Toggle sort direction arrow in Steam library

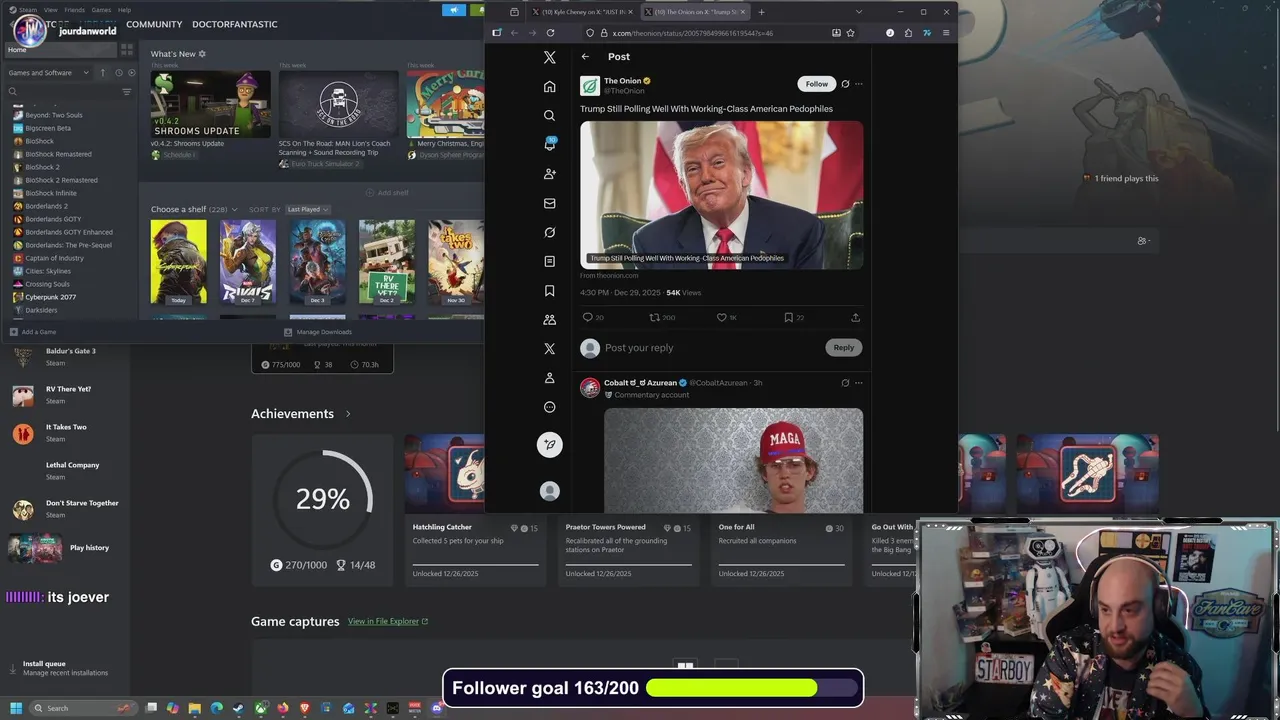pos(102,73)
